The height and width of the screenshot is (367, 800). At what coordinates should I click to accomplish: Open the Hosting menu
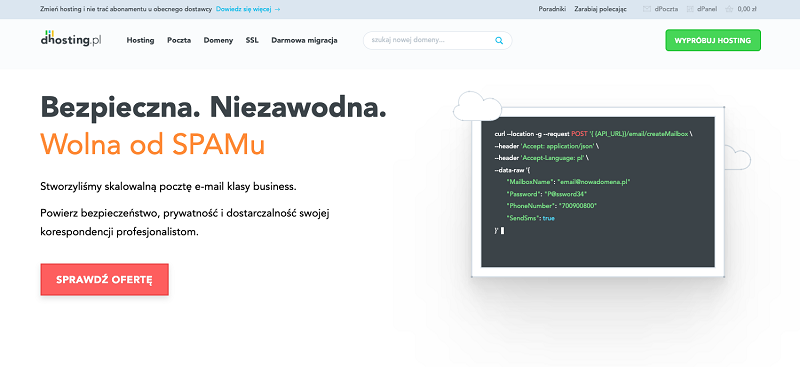(x=140, y=40)
